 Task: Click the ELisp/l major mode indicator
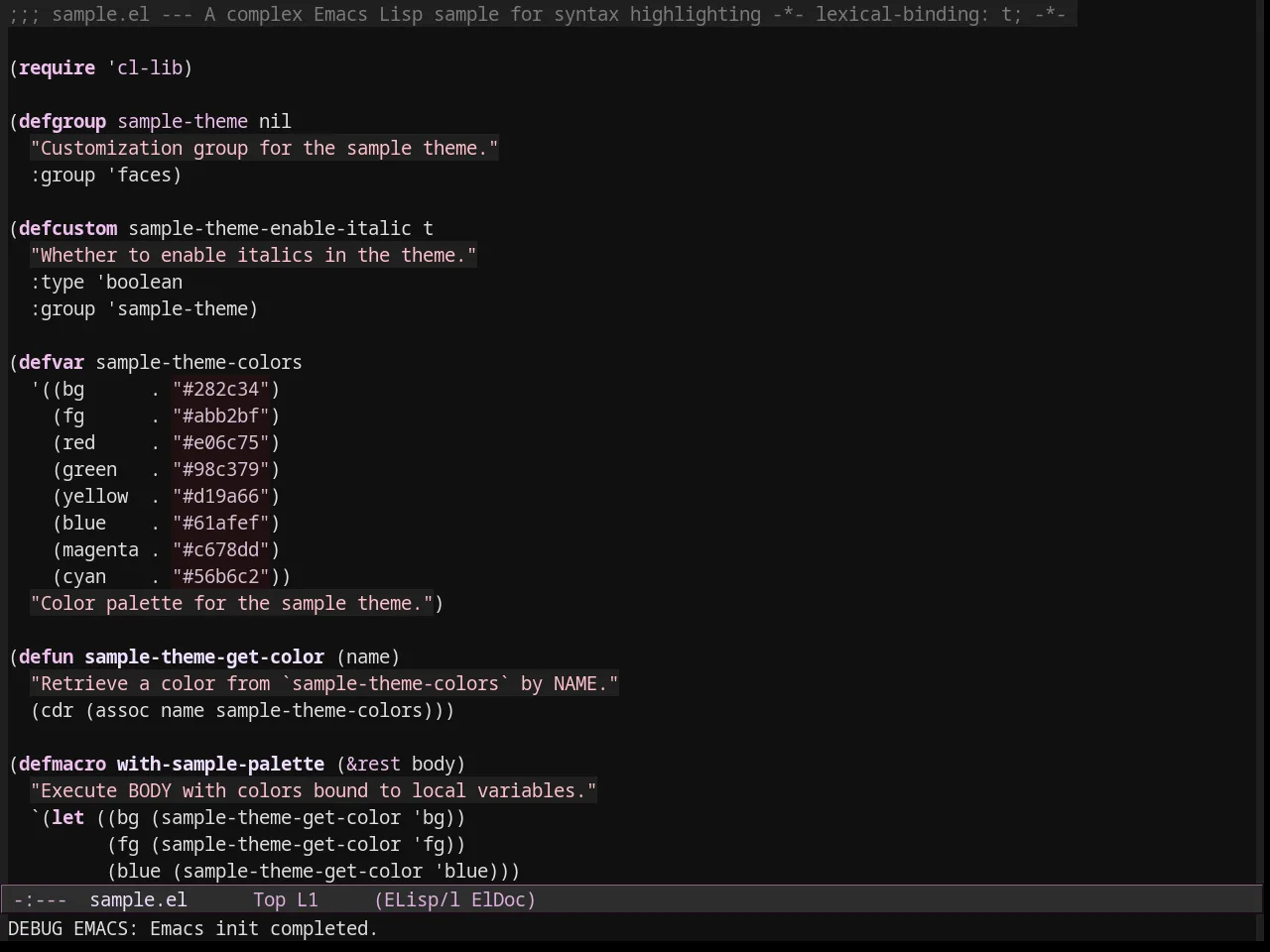[423, 899]
